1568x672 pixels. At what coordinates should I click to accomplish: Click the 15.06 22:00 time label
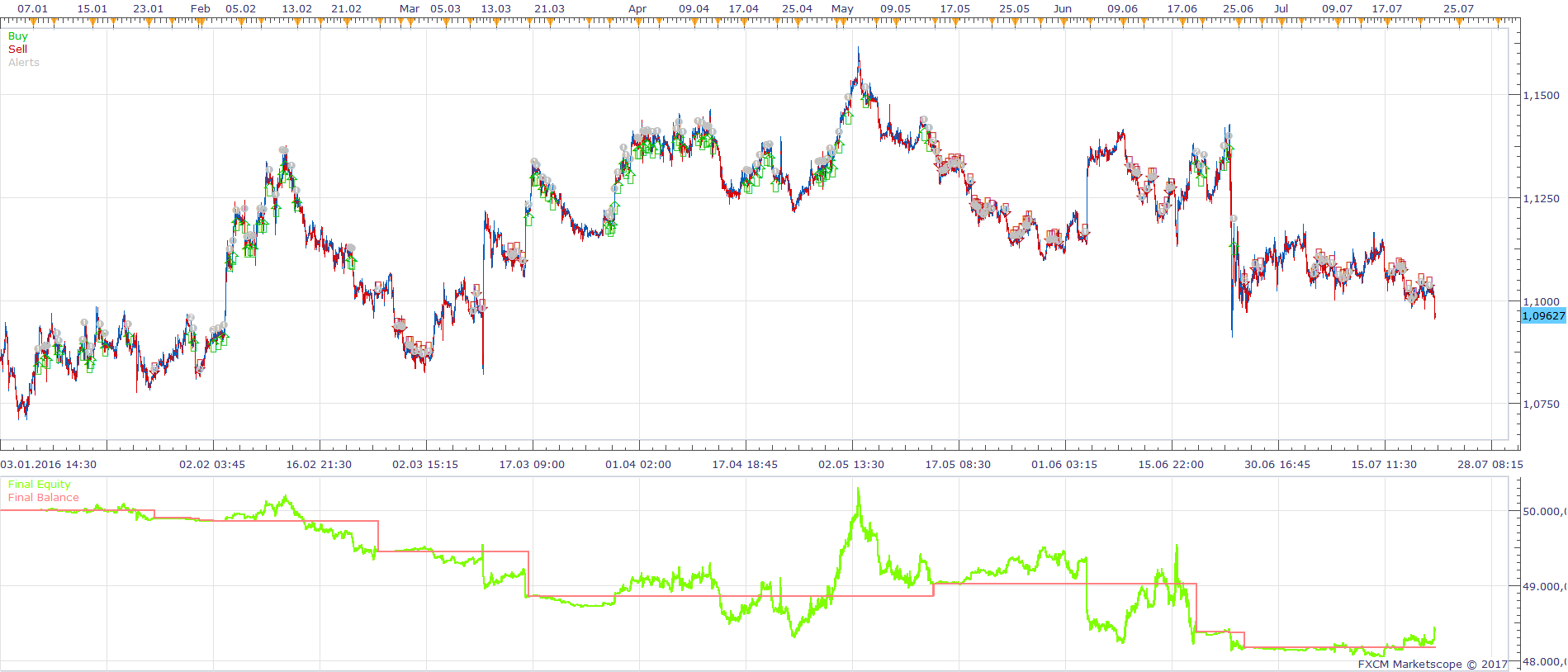(x=1171, y=465)
